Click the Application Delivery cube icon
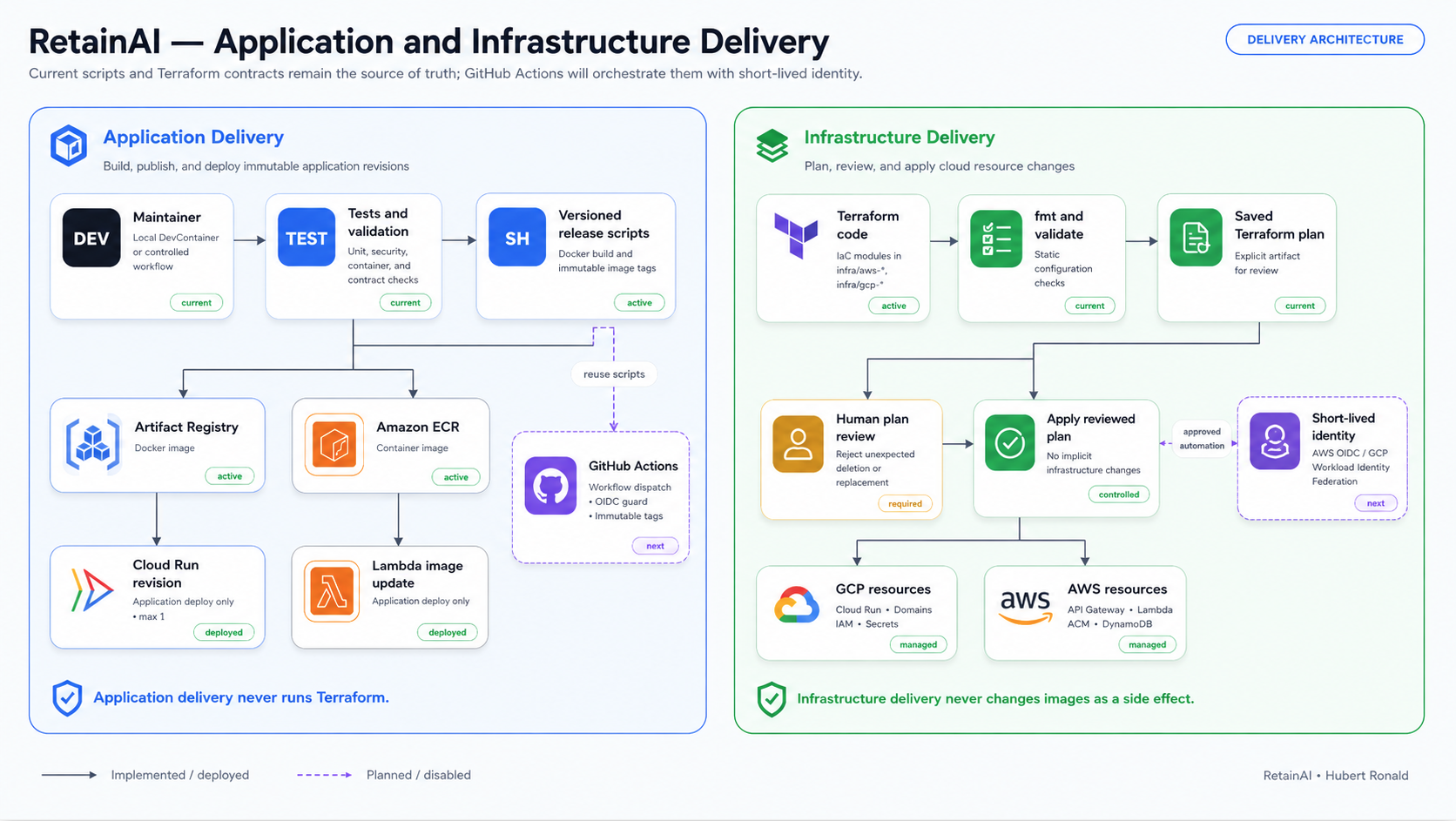 pos(68,145)
